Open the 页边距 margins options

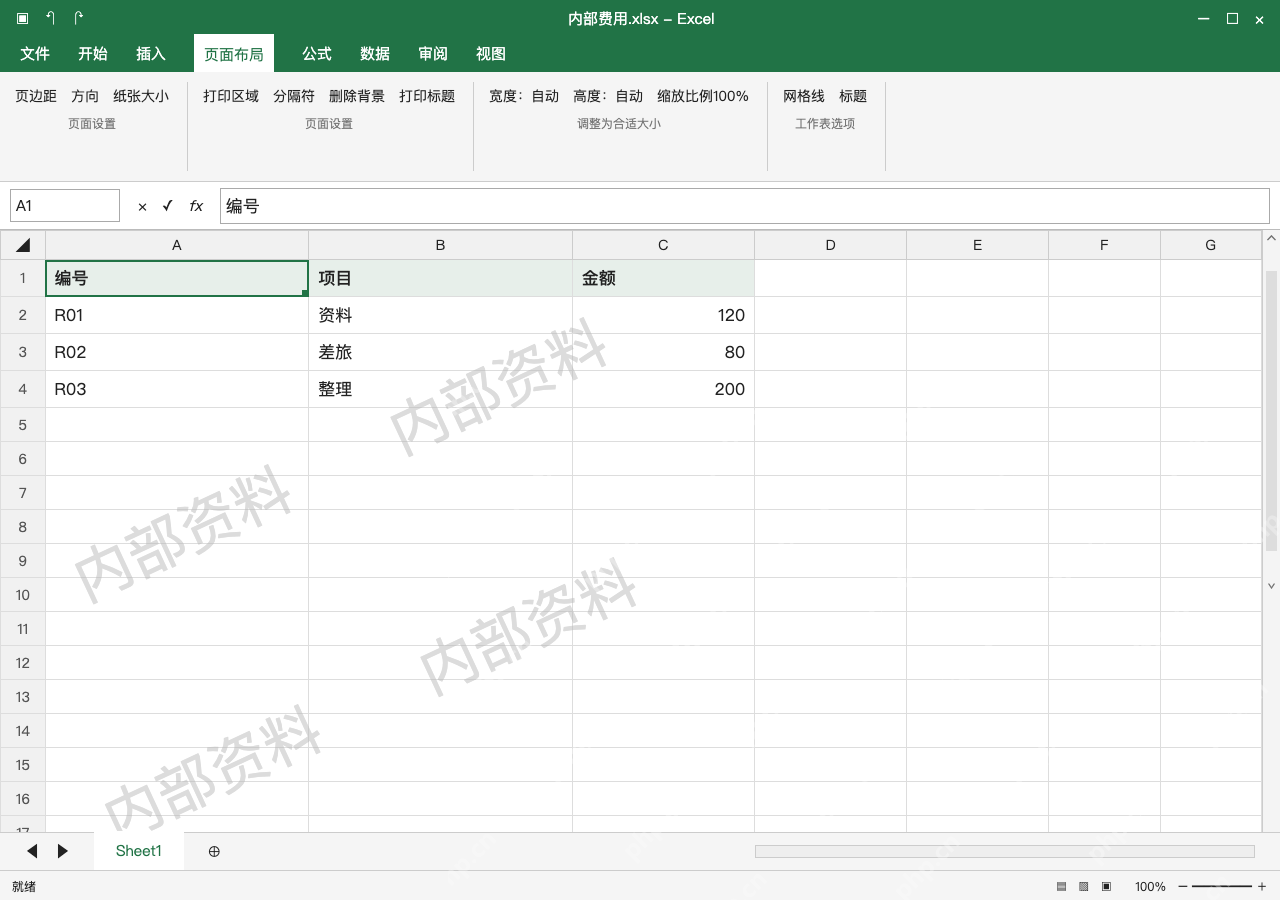click(x=36, y=96)
